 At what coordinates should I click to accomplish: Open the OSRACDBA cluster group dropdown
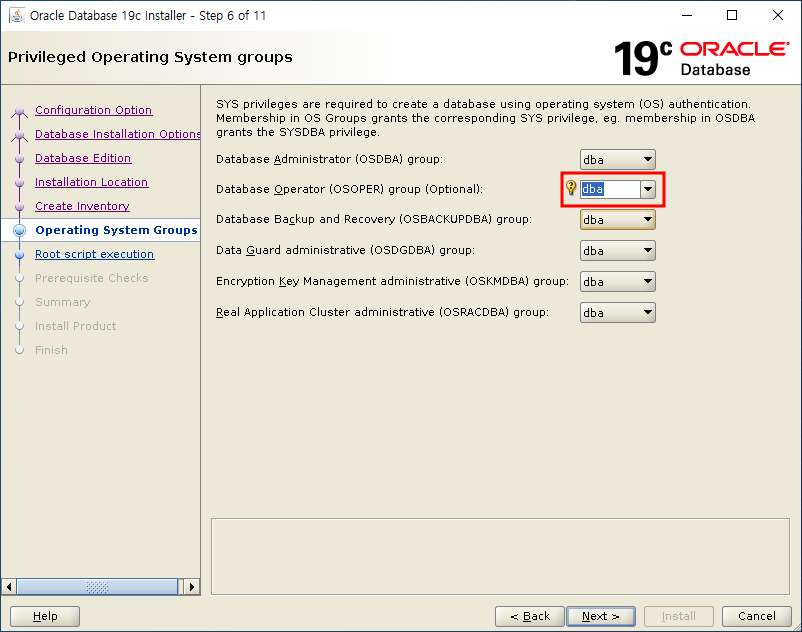[x=617, y=312]
